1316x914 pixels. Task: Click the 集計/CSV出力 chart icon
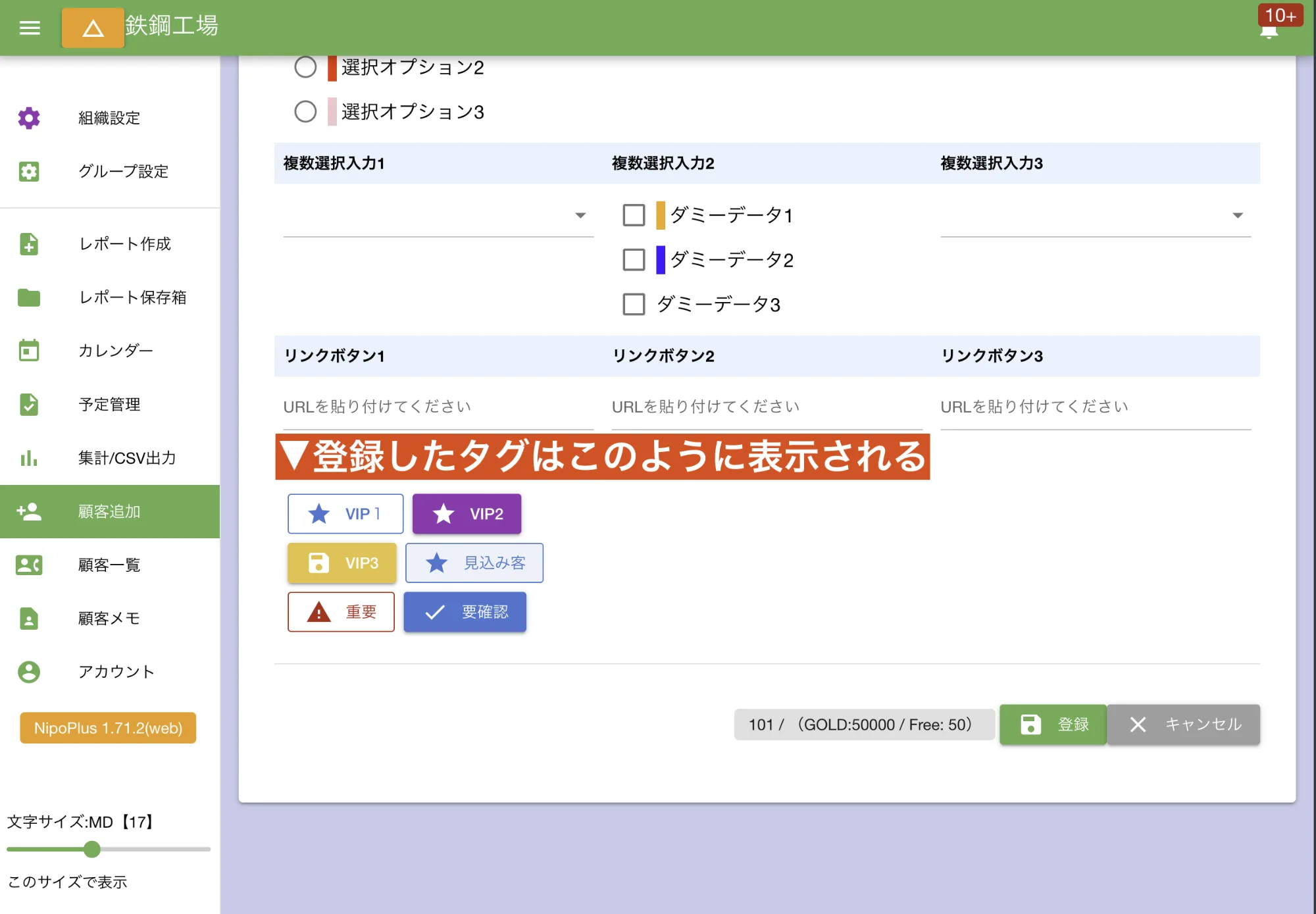point(29,459)
